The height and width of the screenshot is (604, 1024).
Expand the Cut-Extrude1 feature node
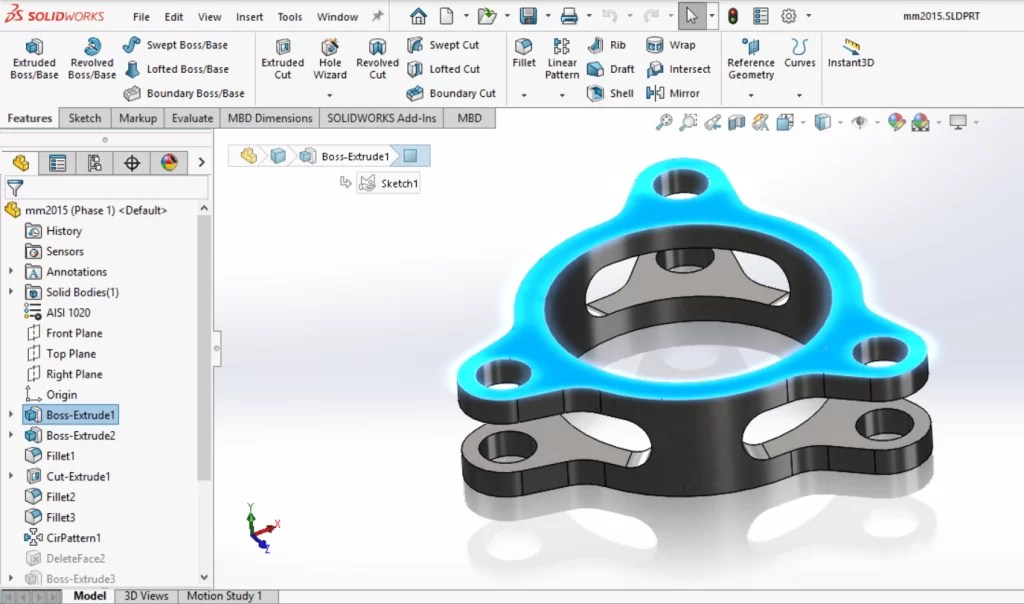(10, 476)
